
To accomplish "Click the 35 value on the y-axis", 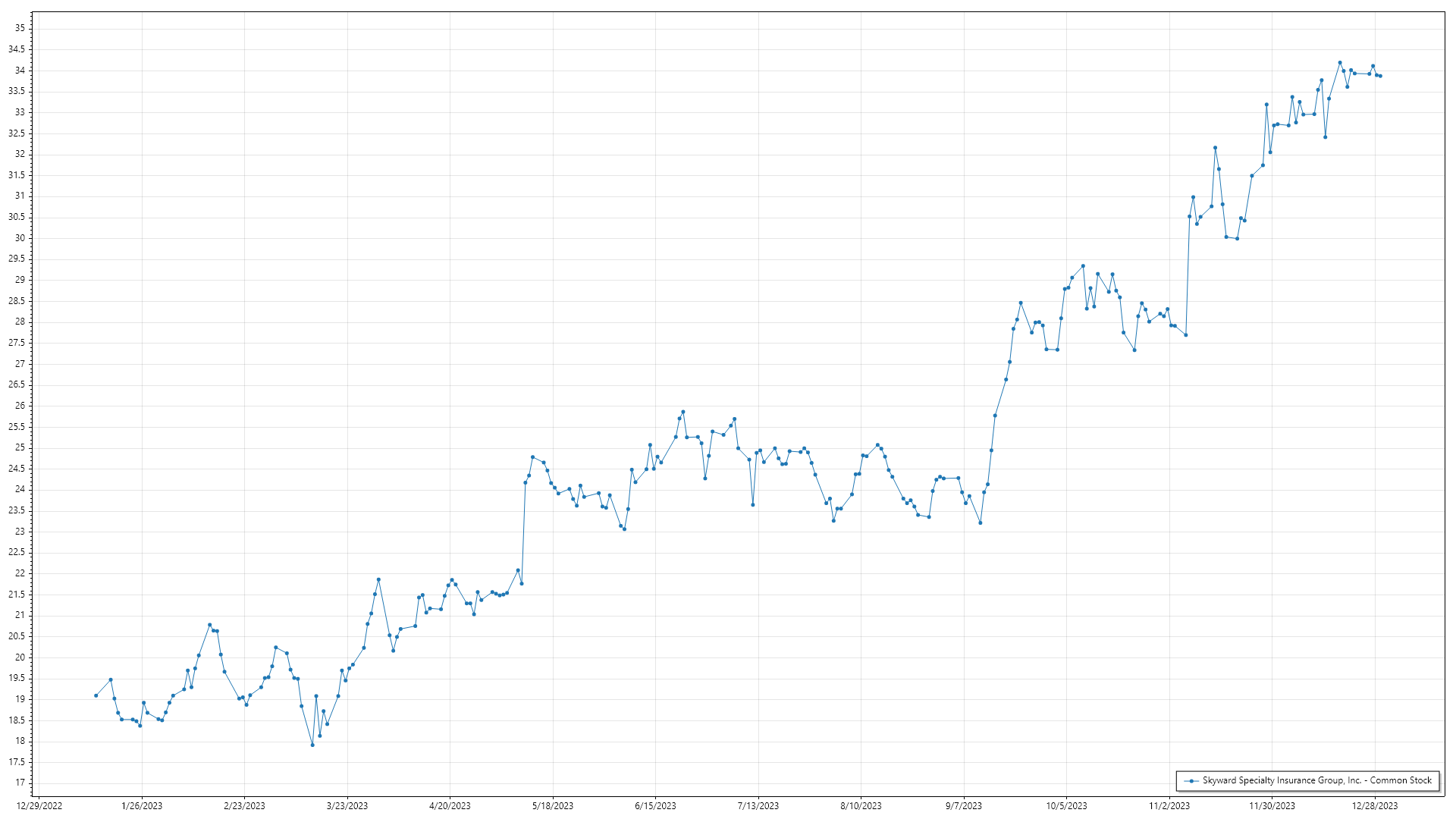I will coord(20,28).
